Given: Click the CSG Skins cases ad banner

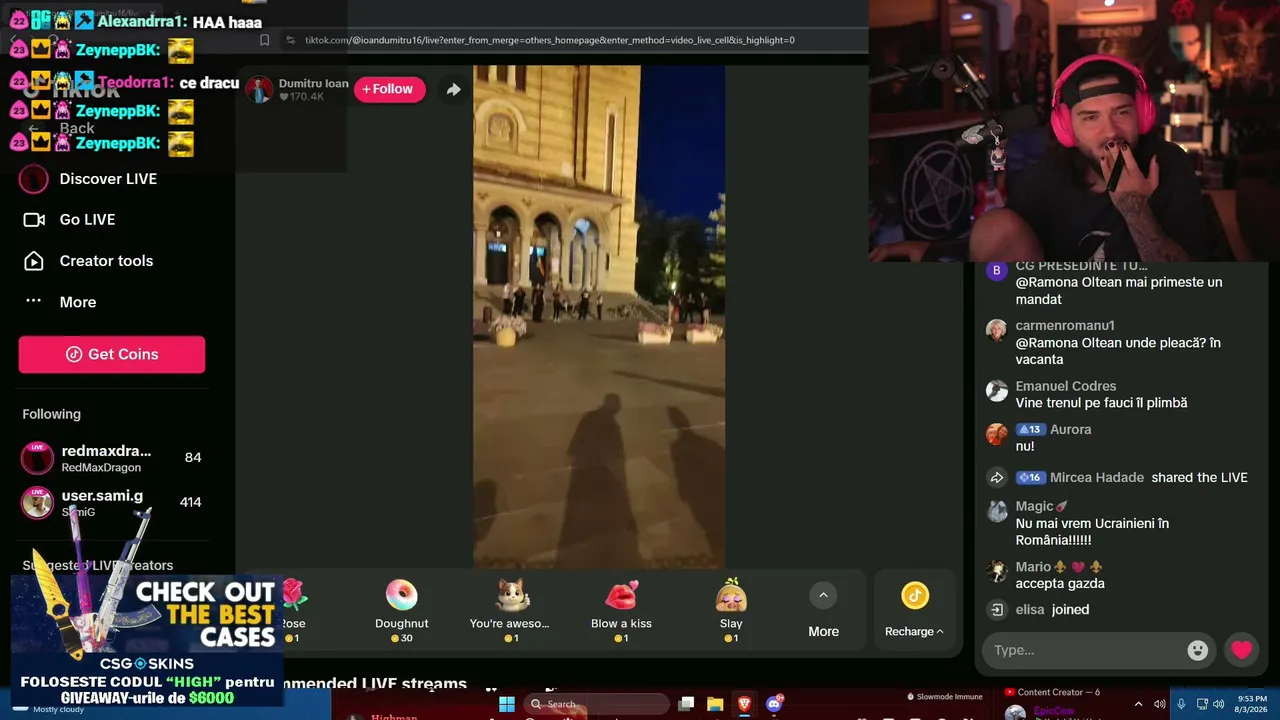Looking at the screenshot, I should pos(147,639).
